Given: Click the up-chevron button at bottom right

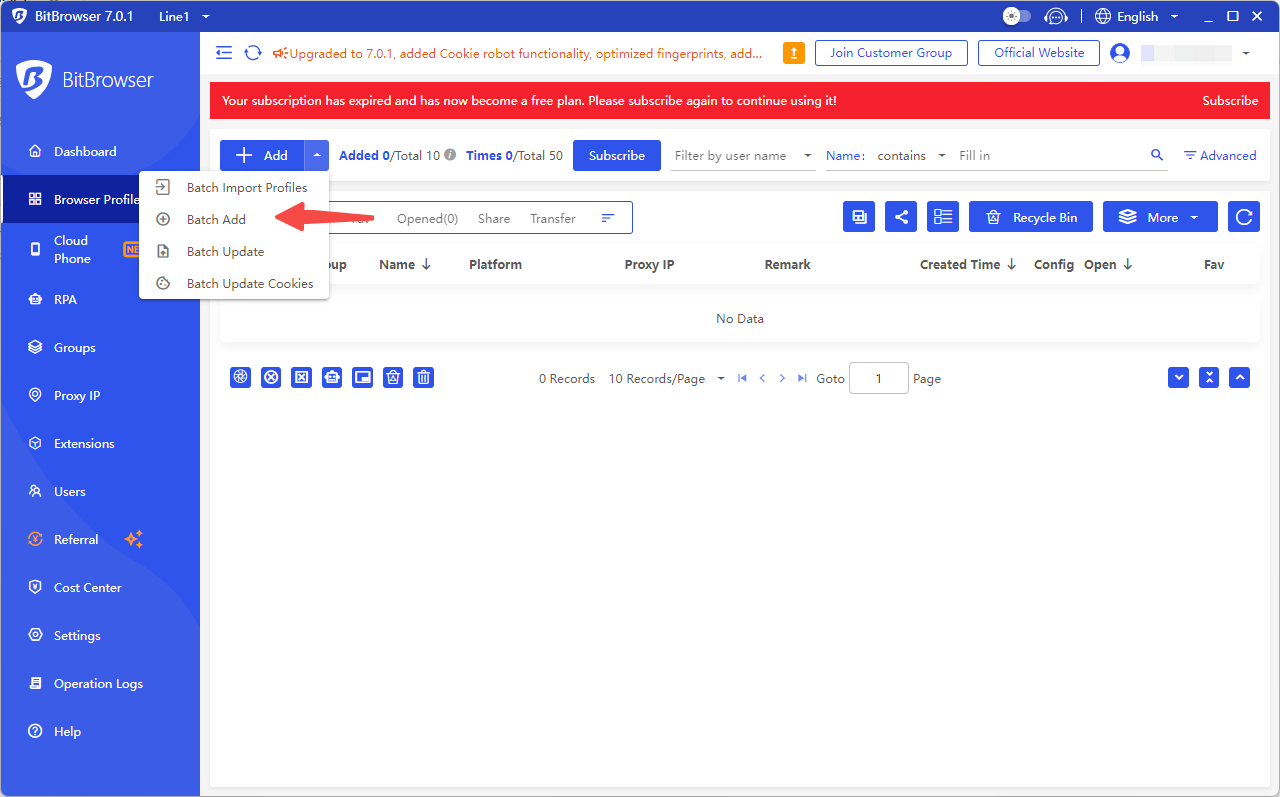Looking at the screenshot, I should [1240, 377].
